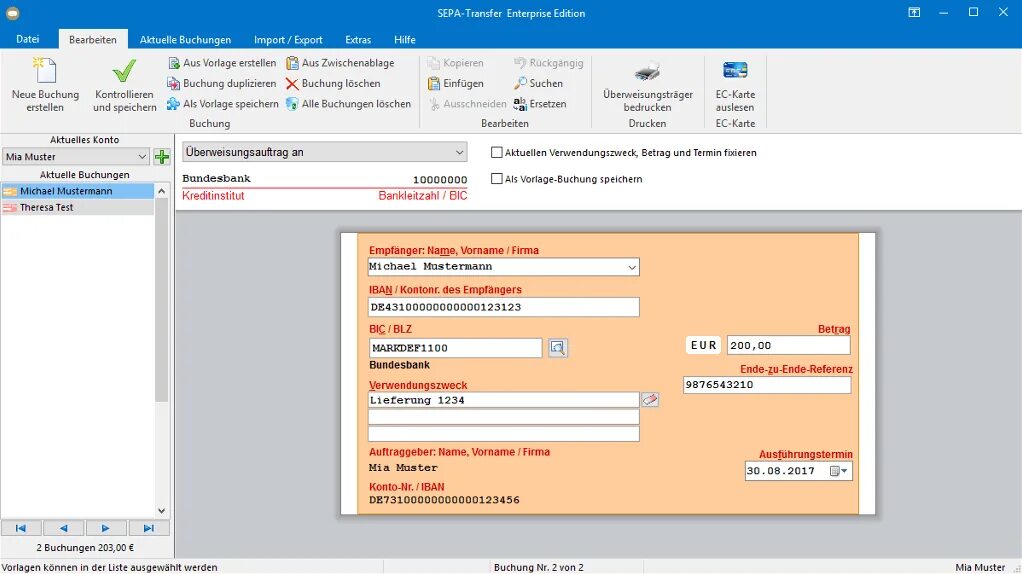Open Mia Muster account dropdown
This screenshot has height=574, width=1022.
76,156
